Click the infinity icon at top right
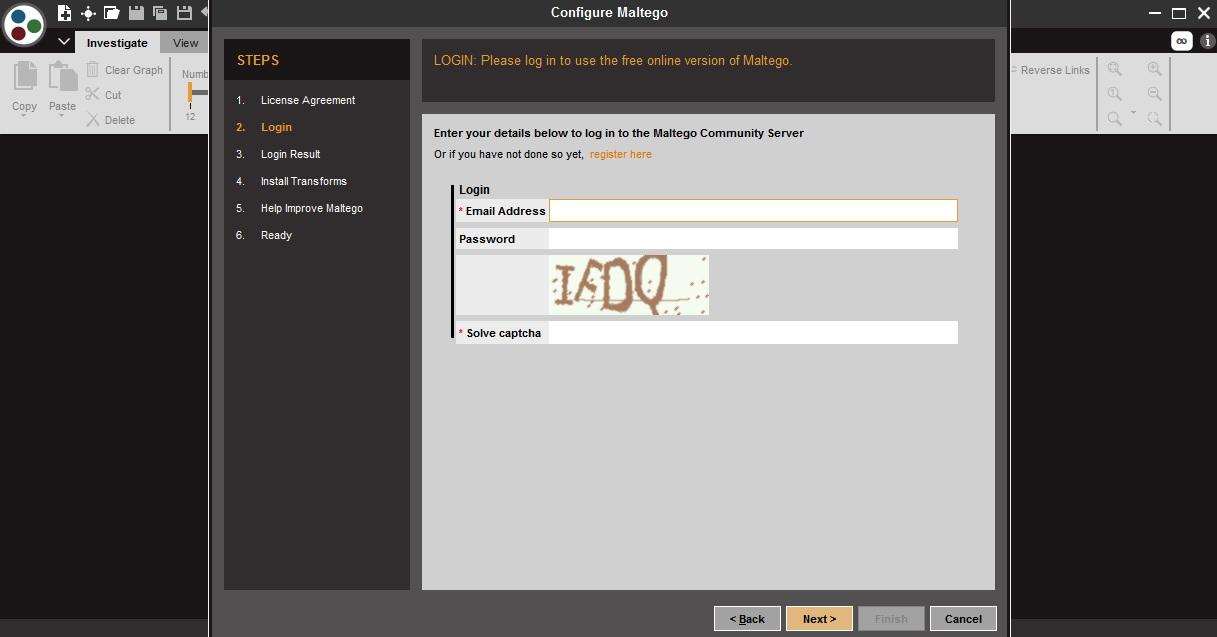Screen dimensions: 1217x637 click(1181, 41)
